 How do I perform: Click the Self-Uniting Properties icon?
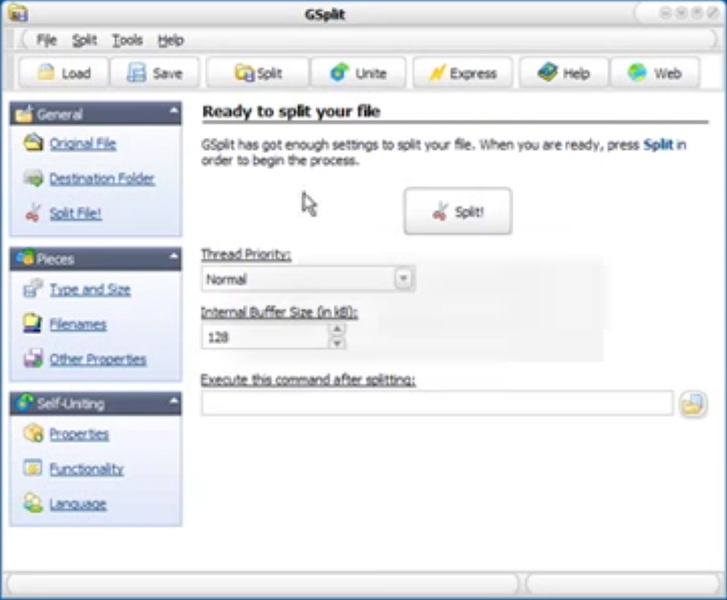pos(33,433)
